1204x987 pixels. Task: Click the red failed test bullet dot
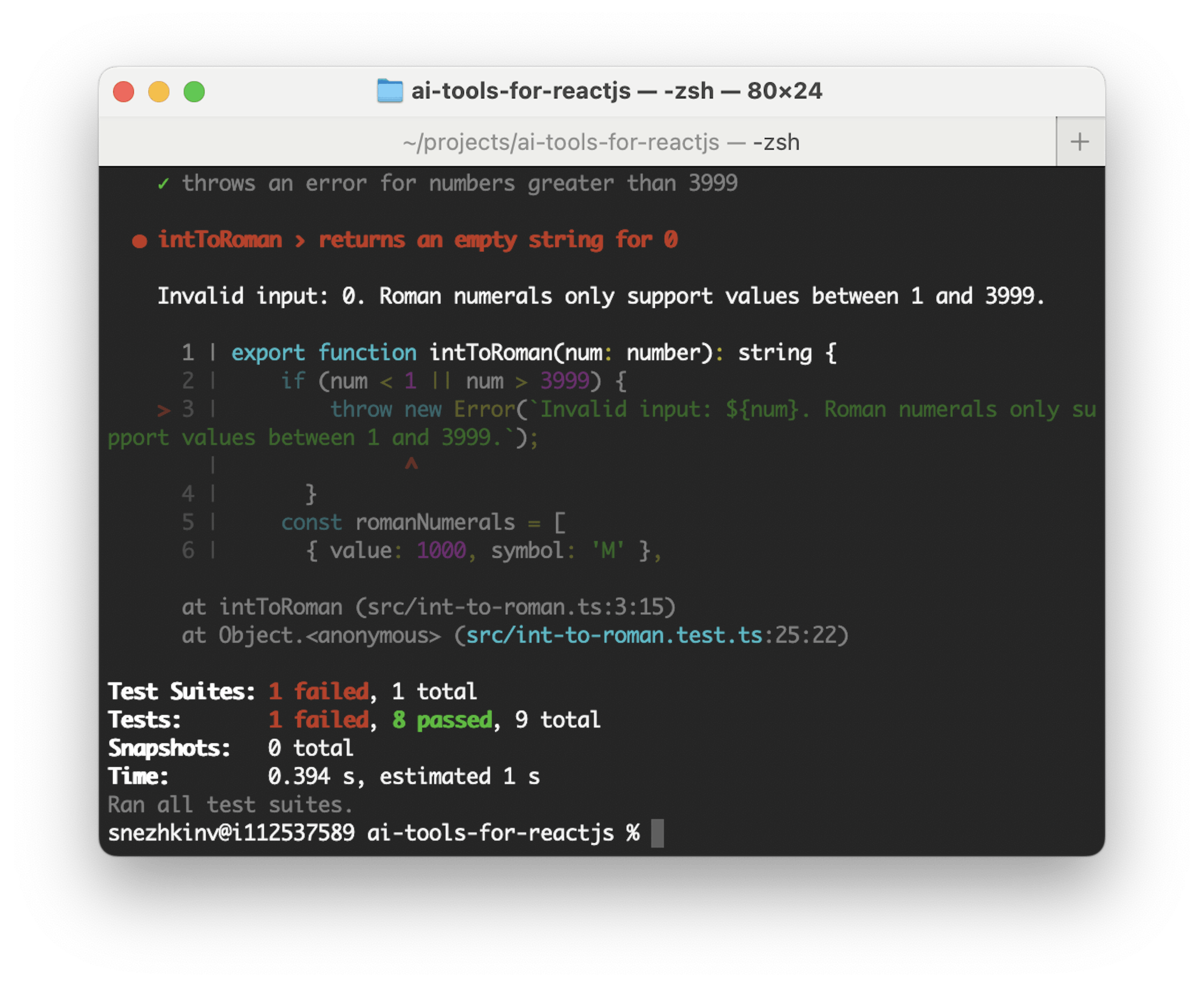[x=139, y=241]
